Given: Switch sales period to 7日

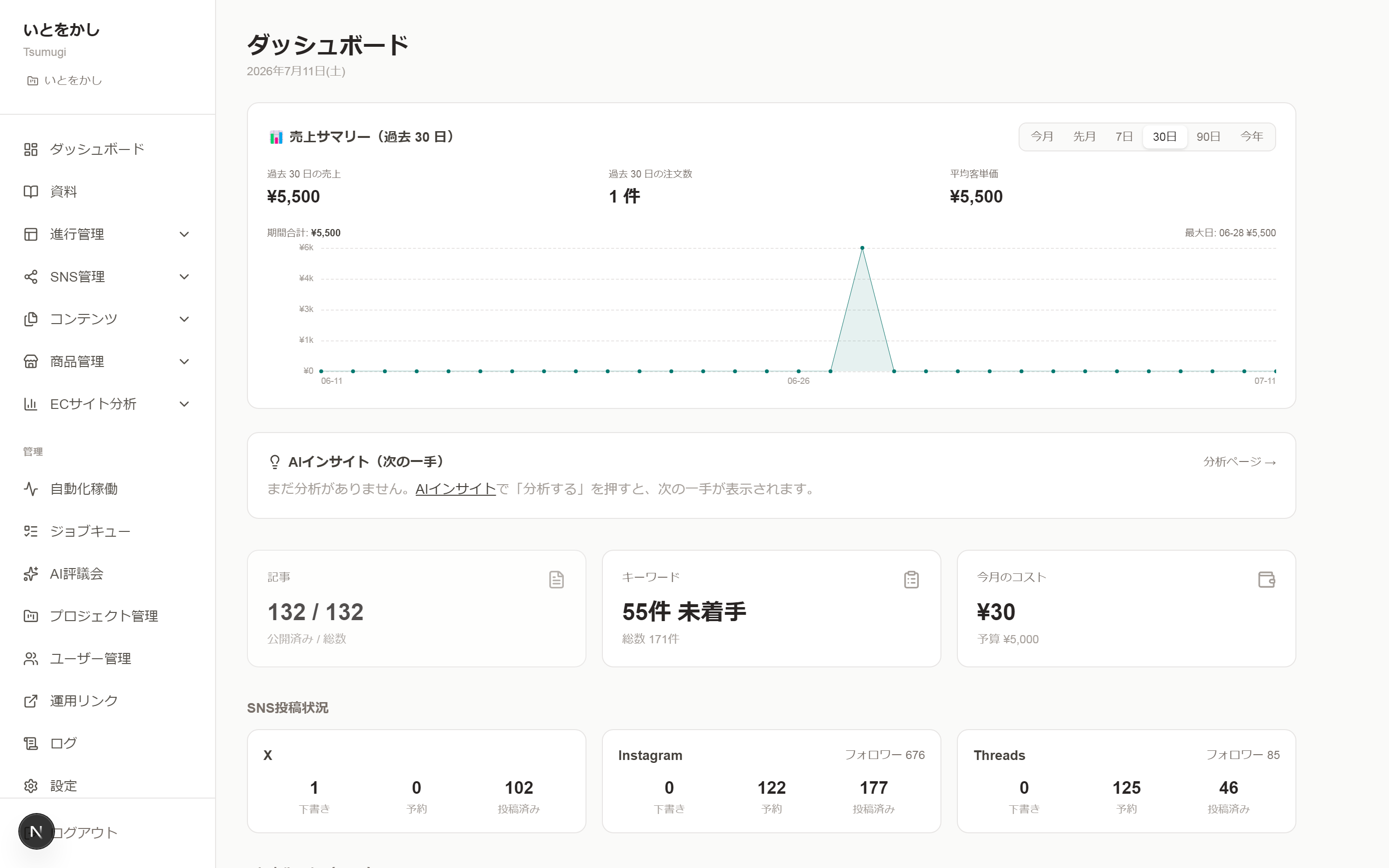Looking at the screenshot, I should (x=1123, y=136).
